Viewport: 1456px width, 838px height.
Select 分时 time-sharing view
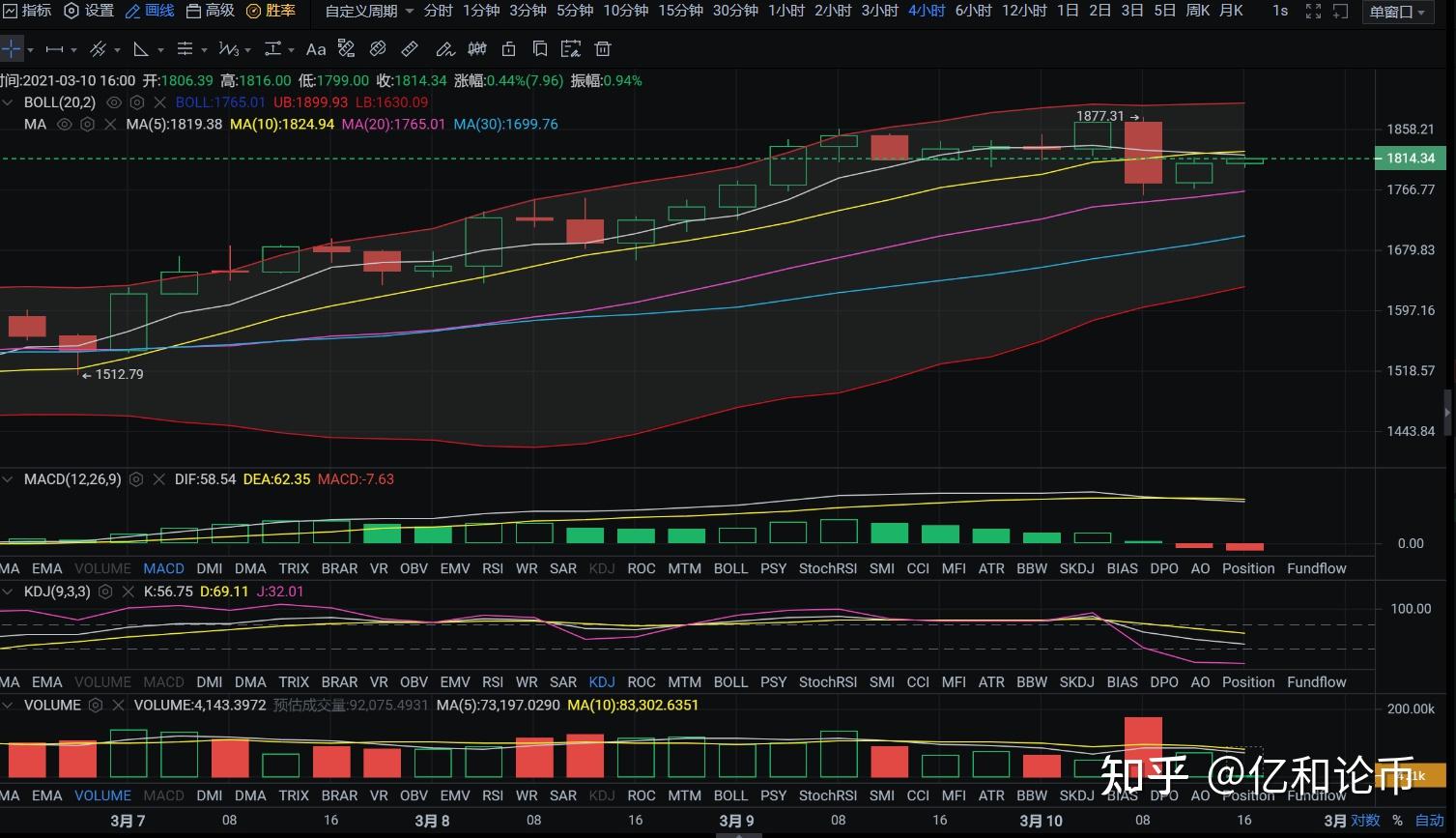[438, 11]
